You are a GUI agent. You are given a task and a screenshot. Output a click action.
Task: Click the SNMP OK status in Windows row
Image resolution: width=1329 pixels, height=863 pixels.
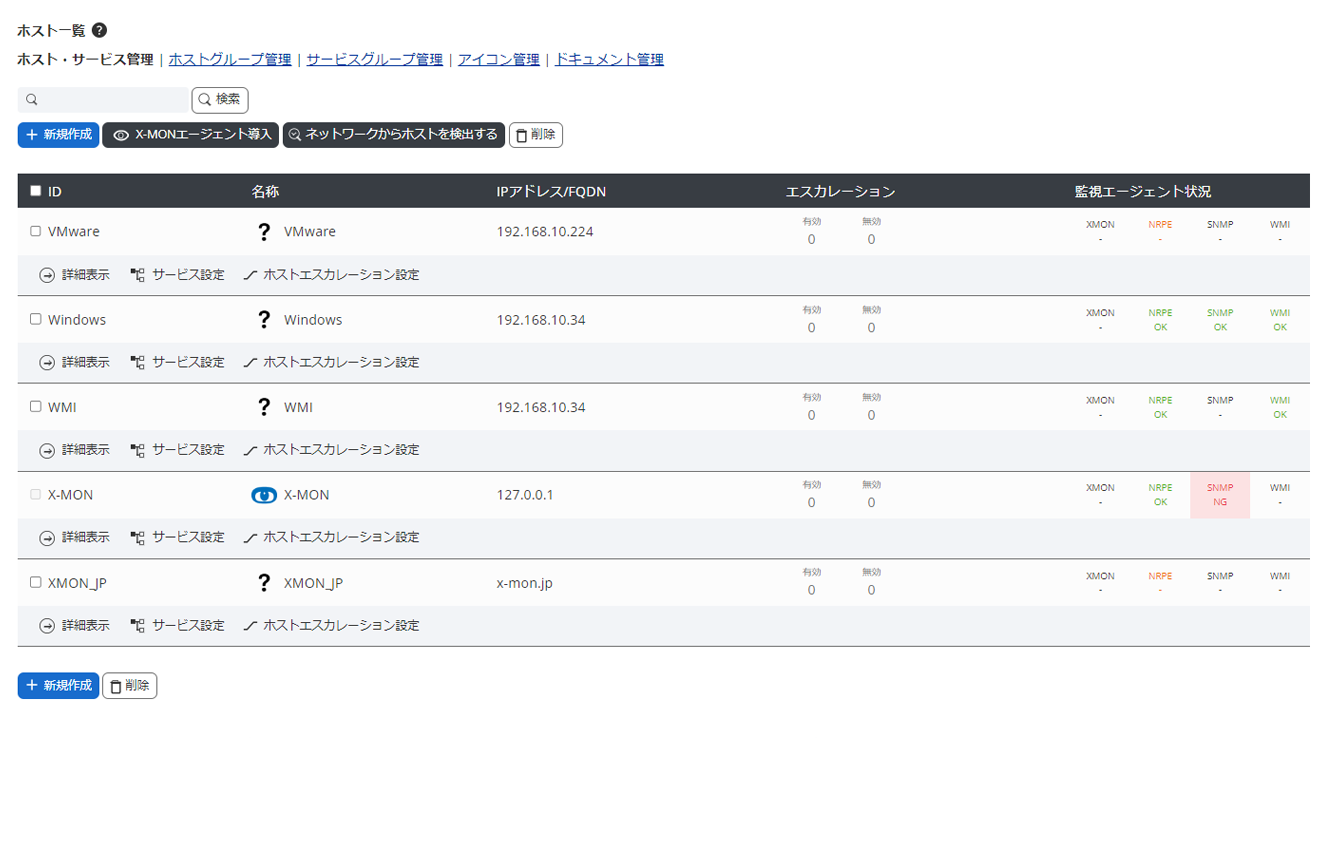(1220, 320)
